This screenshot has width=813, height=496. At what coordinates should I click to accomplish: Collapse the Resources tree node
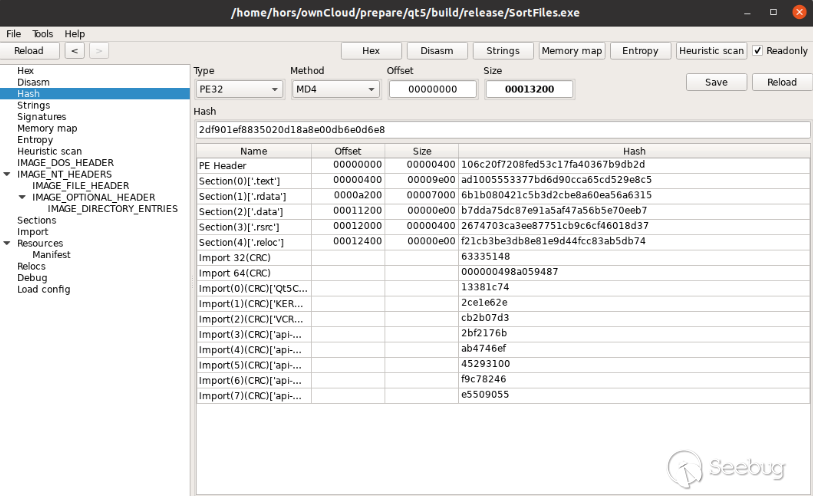8,243
